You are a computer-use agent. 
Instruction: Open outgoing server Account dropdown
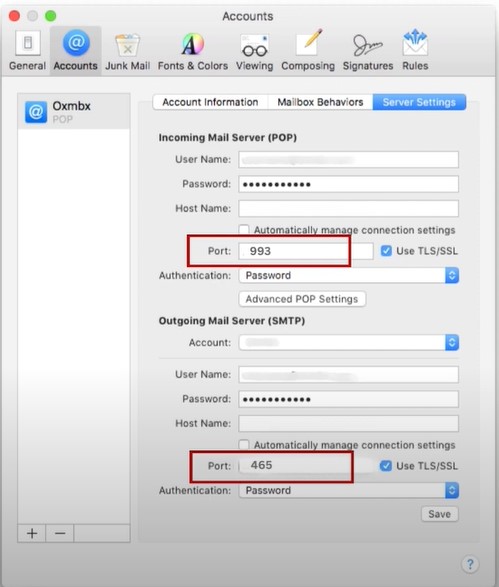pyautogui.click(x=349, y=343)
